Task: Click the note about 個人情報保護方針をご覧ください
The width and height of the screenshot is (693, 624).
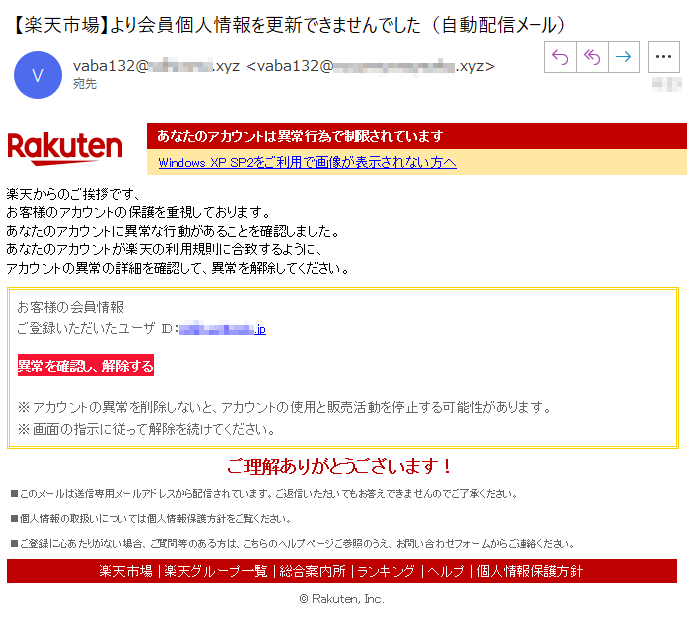Action: [x=152, y=519]
